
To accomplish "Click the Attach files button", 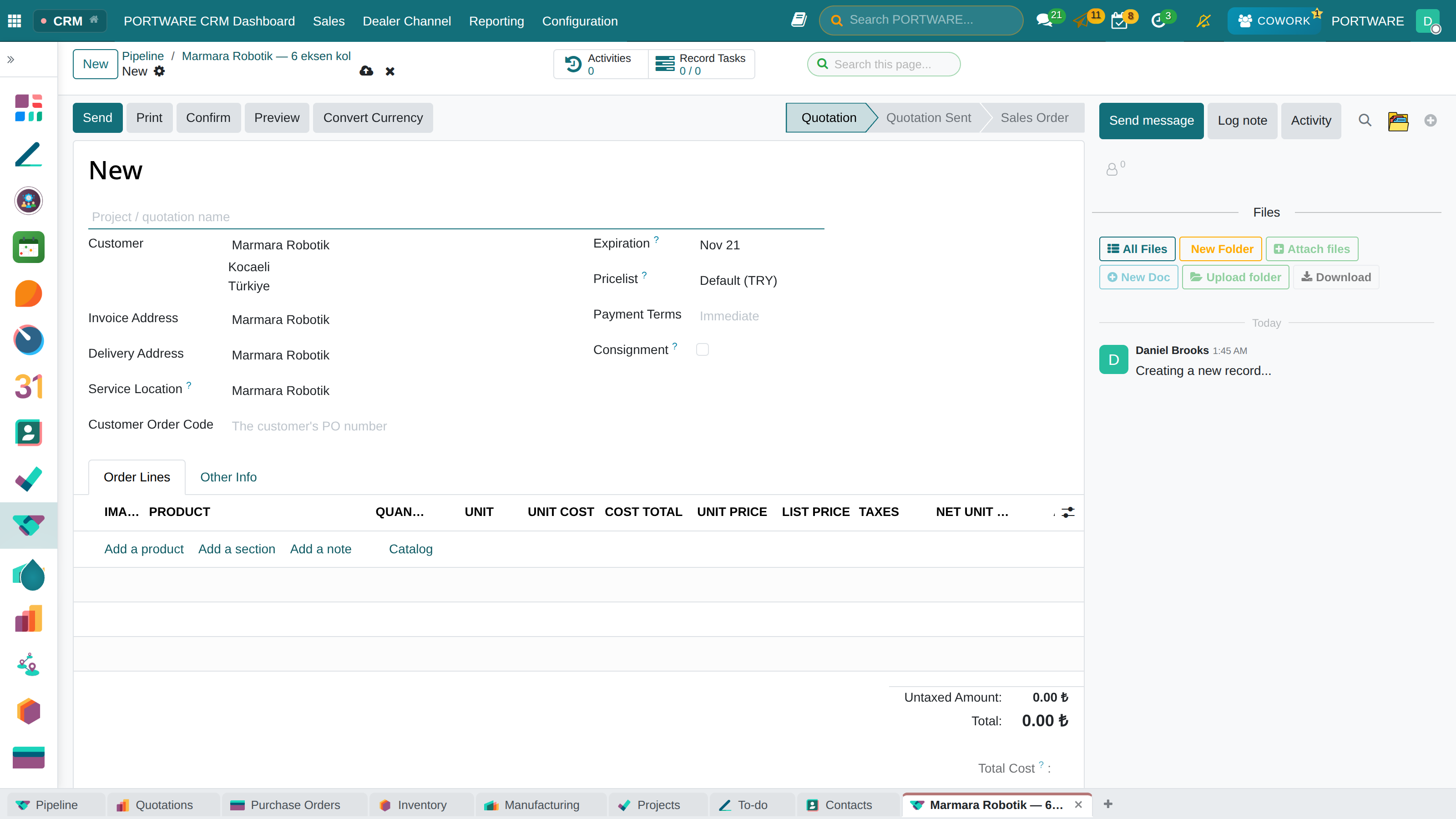I will tap(1312, 249).
